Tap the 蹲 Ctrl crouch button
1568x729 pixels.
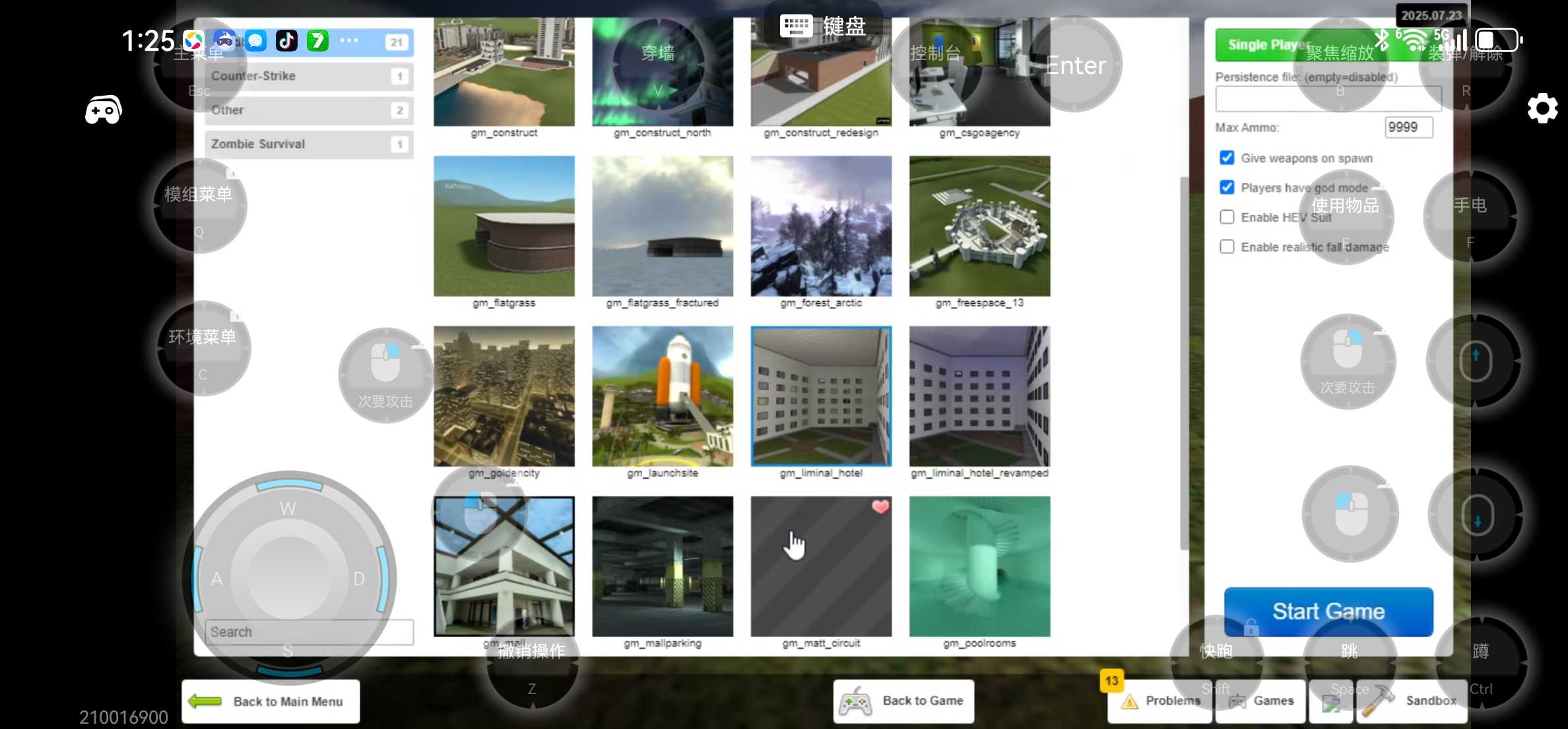coord(1481,663)
